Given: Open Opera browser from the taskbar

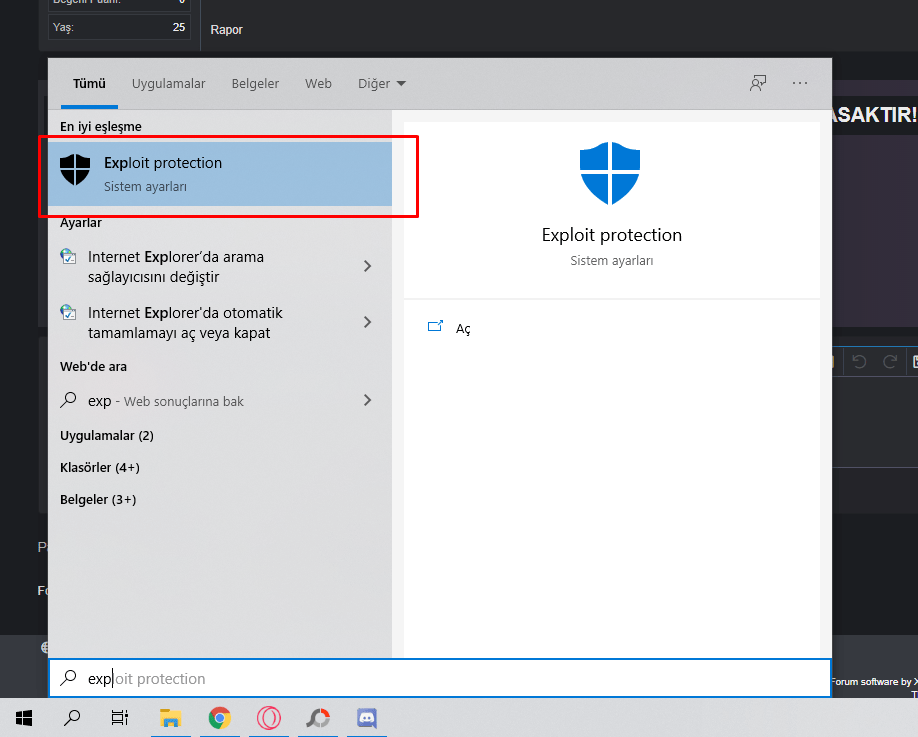Looking at the screenshot, I should pos(269,718).
